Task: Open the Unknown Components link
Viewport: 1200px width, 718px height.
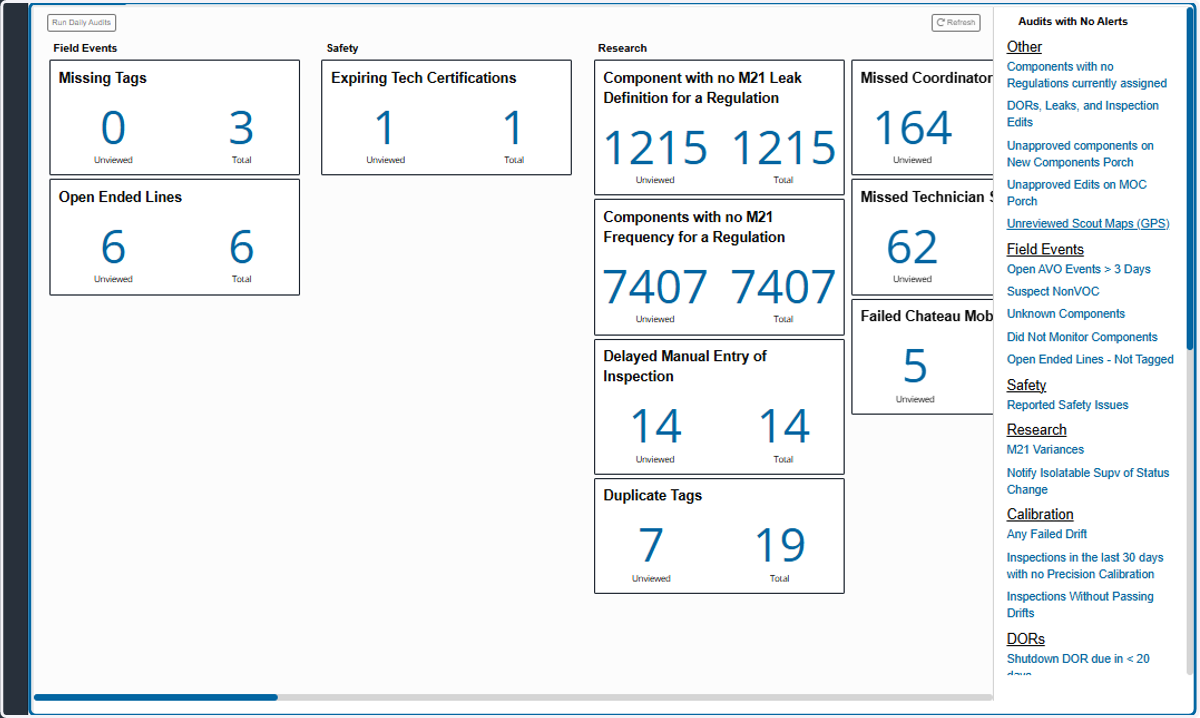Action: point(1066,314)
